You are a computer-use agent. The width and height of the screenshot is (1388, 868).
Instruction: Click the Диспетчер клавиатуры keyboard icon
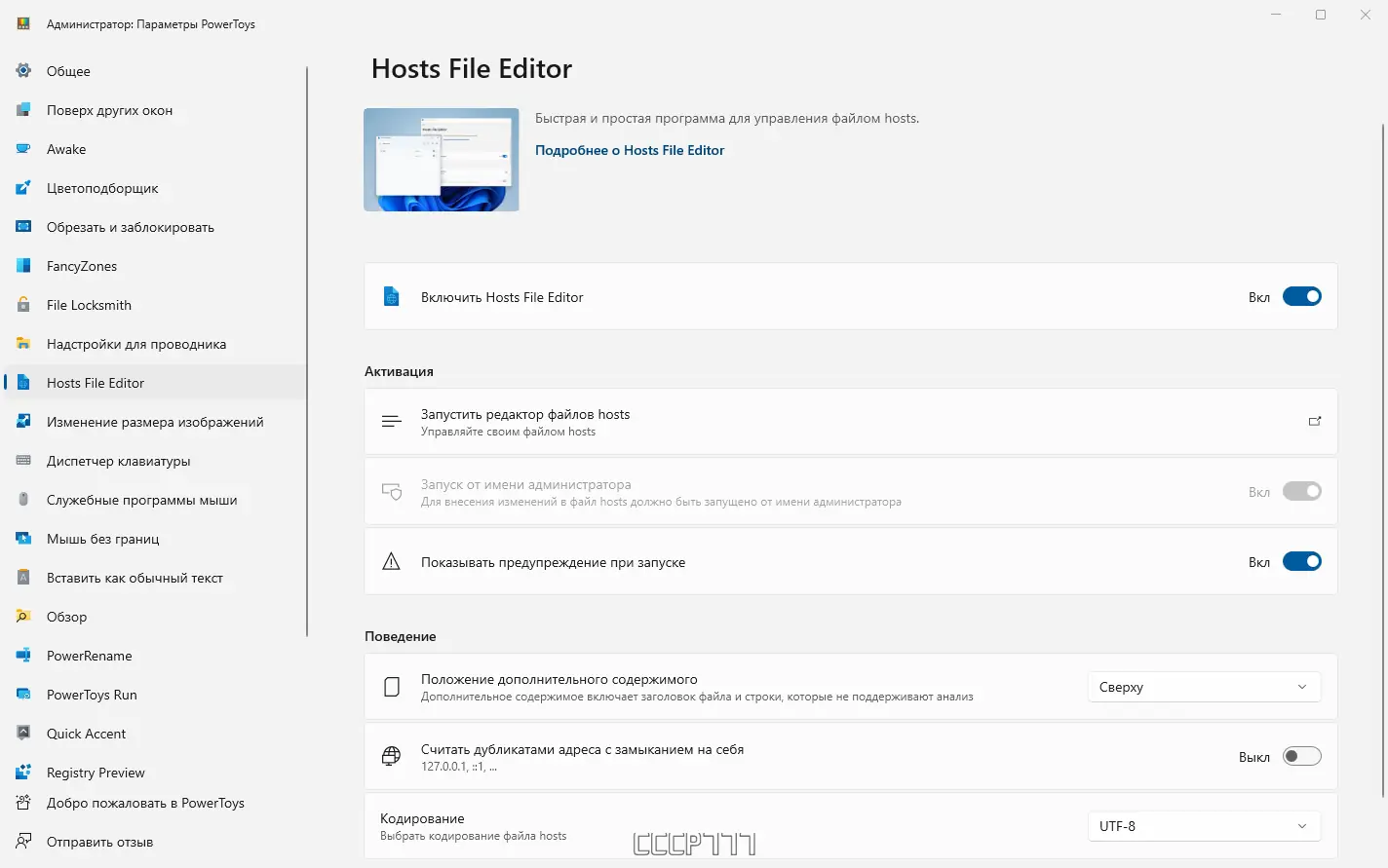point(23,460)
